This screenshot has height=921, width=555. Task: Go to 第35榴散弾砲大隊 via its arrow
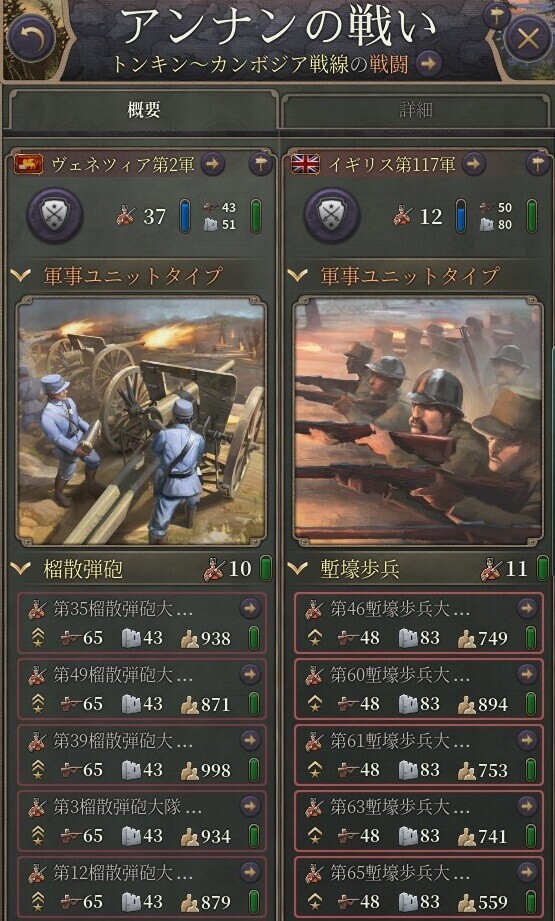click(250, 609)
